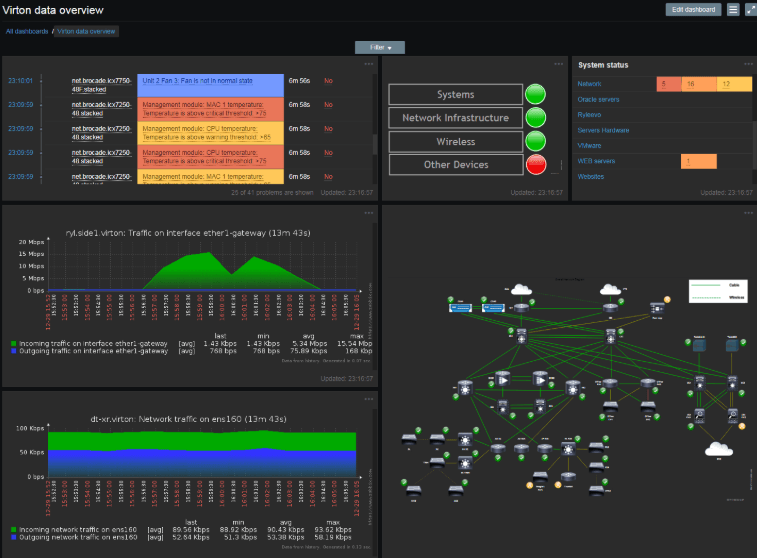757x558 pixels.
Task: Click the red Other Devices status indicator
Action: tap(538, 165)
